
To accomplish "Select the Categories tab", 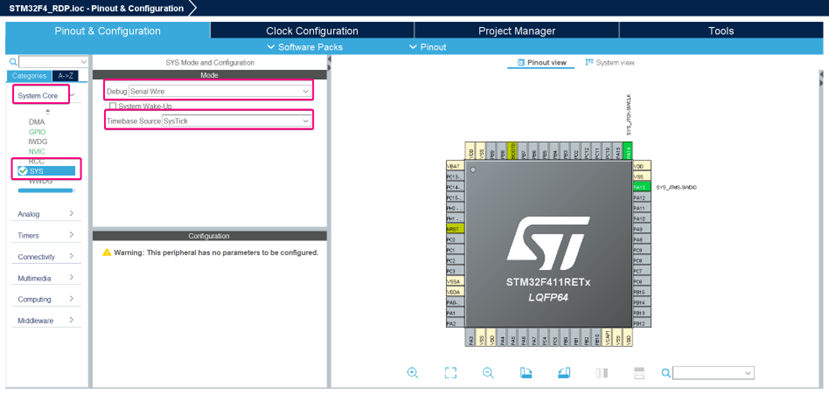I will click(x=30, y=76).
